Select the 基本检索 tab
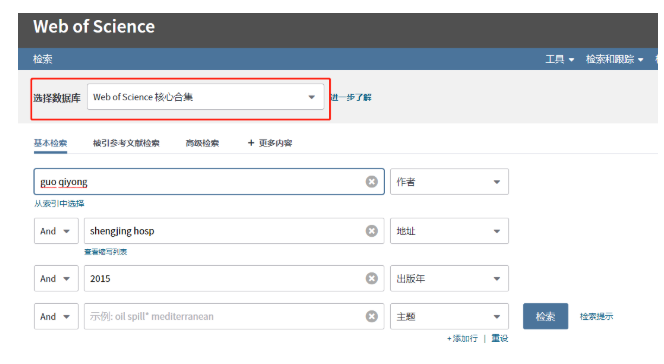Image resolution: width=664 pixels, height=364 pixels. (50, 143)
